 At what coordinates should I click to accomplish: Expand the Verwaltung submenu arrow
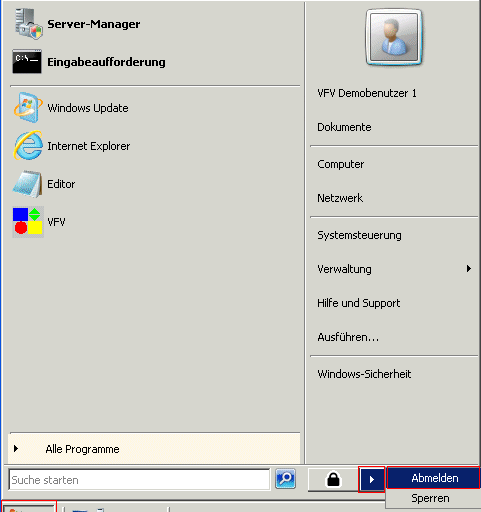point(469,269)
